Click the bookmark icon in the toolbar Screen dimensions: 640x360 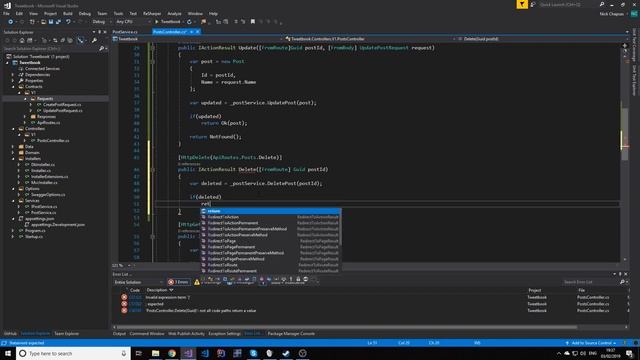[x=253, y=22]
